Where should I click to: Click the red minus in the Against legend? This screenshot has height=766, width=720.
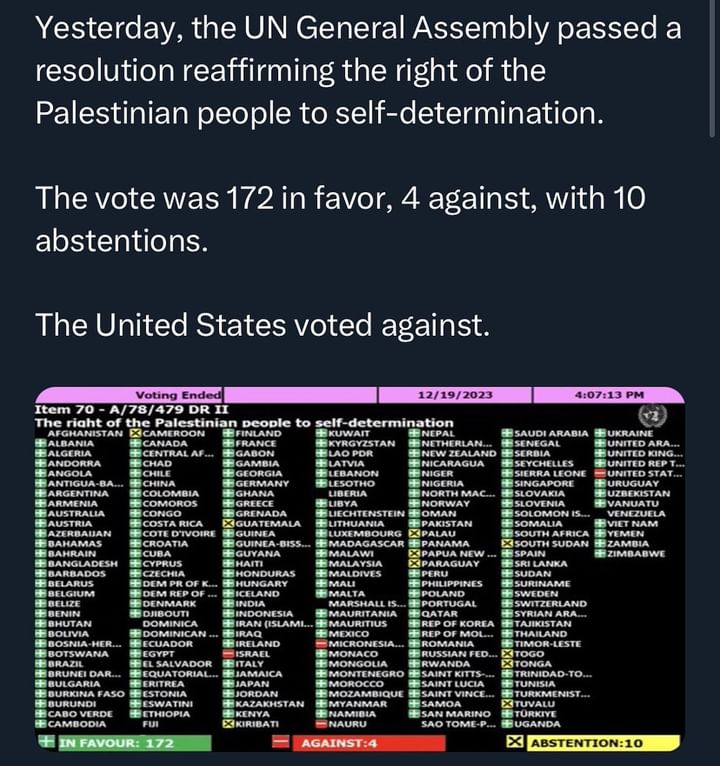[281, 743]
